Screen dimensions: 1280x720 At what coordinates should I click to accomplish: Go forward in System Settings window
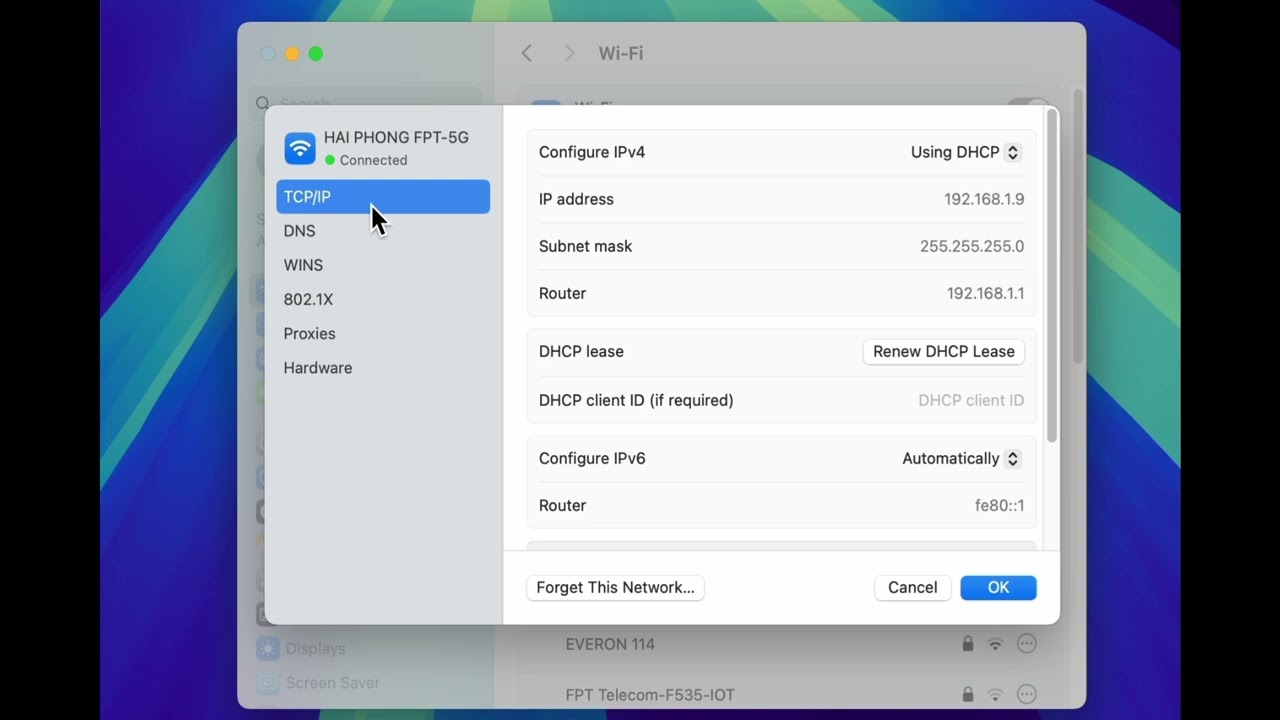click(569, 53)
